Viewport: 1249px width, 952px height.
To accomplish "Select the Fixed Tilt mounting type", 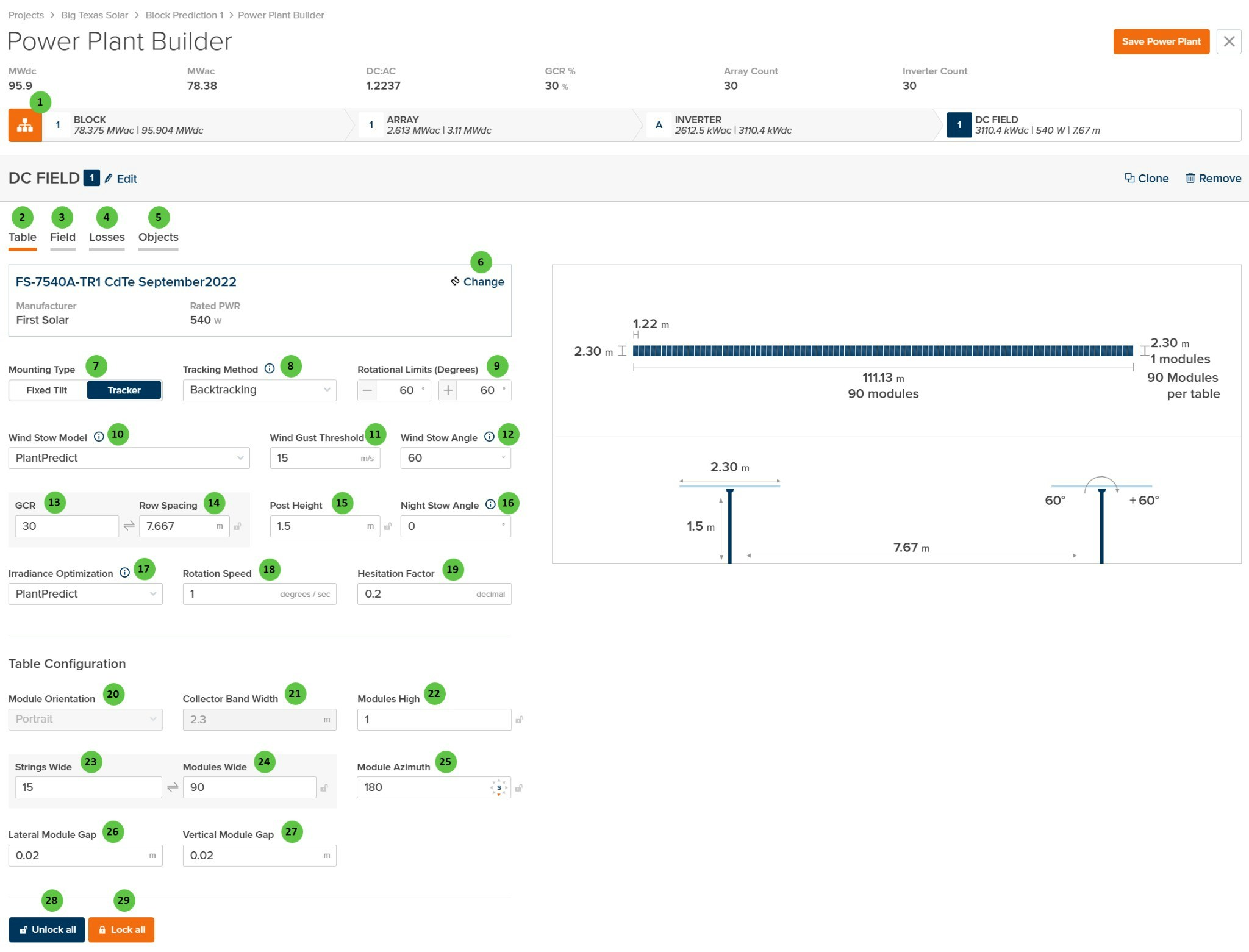I will pos(47,390).
